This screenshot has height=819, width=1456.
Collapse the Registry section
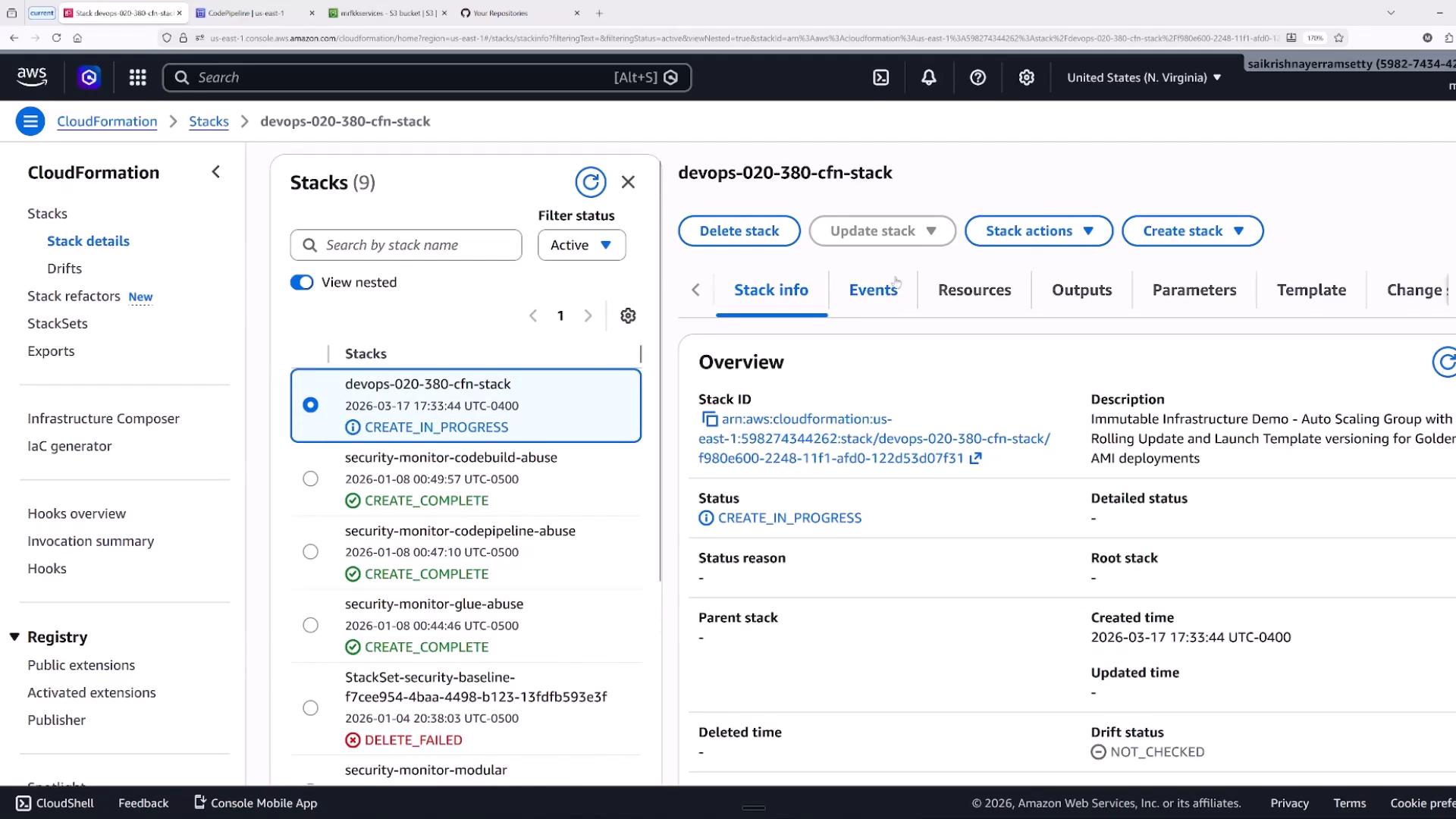point(14,637)
